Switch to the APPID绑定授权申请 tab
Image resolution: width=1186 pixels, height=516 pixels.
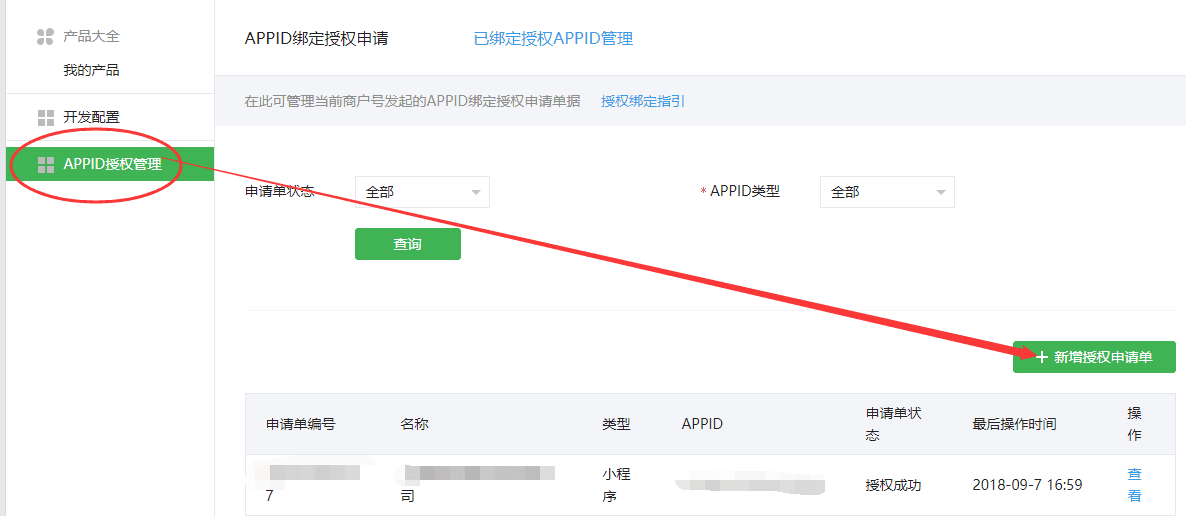[316, 39]
